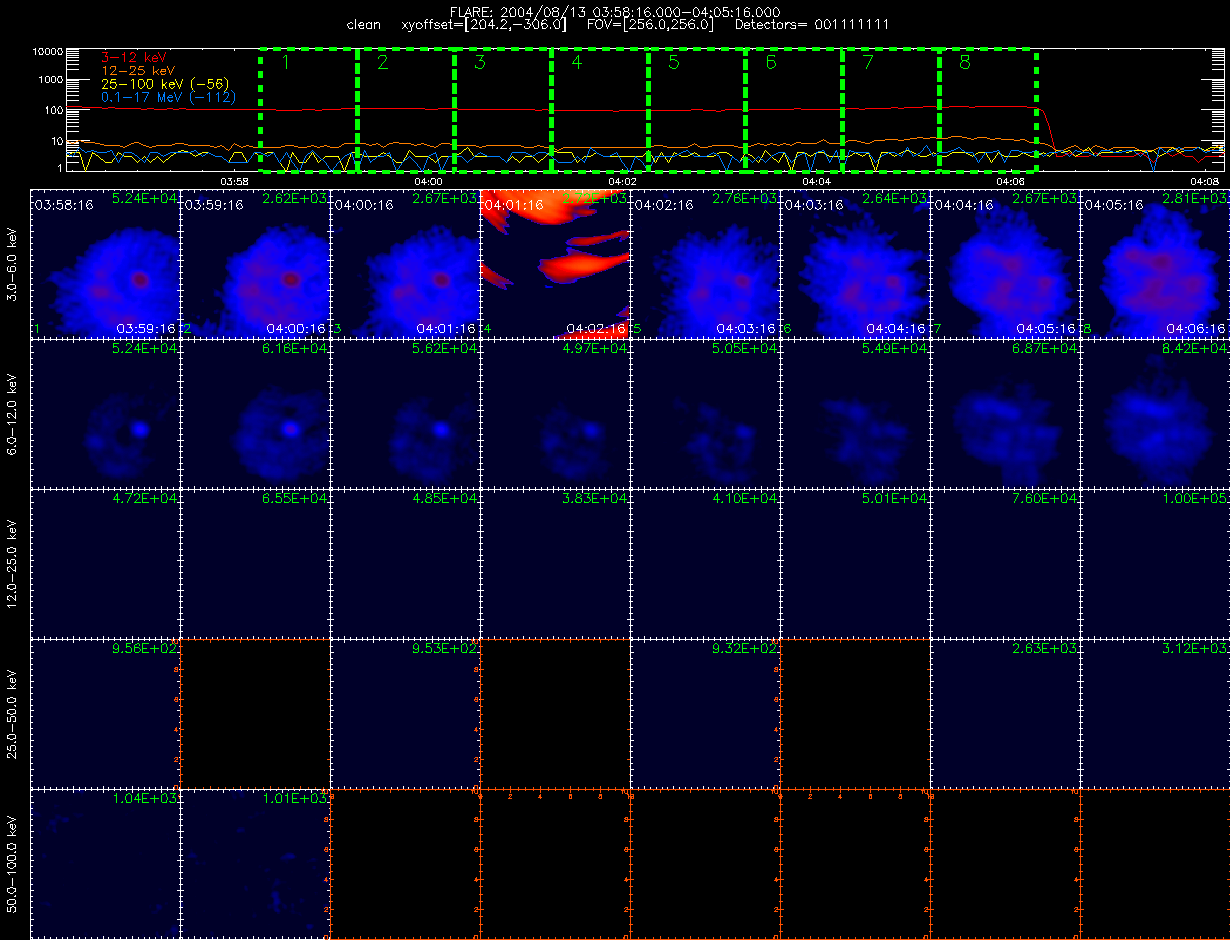Open the red-orange streaked 3.0-6.0 keV image
This screenshot has width=1230, height=940.
[555, 264]
